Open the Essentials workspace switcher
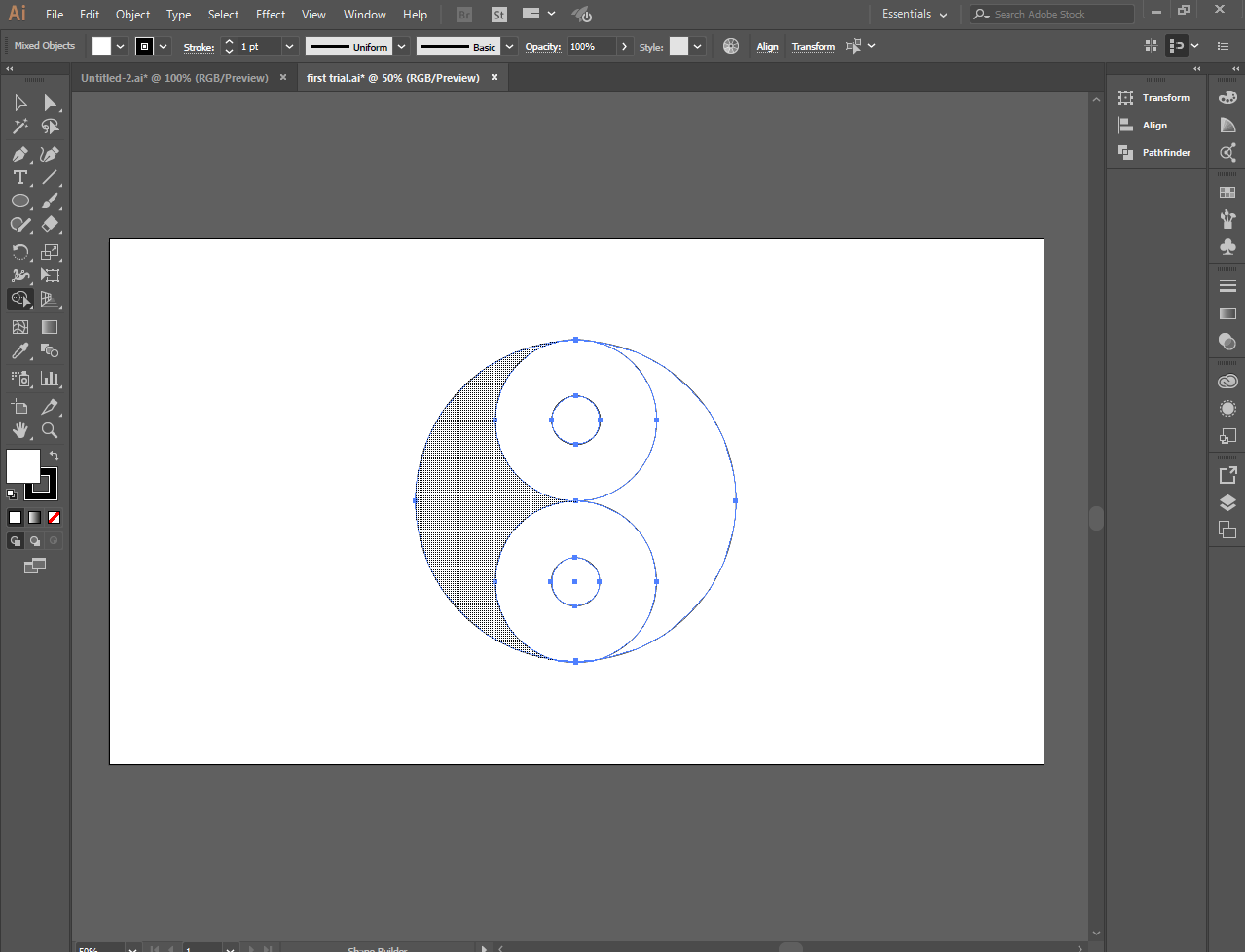This screenshot has width=1245, height=952. pyautogui.click(x=914, y=14)
